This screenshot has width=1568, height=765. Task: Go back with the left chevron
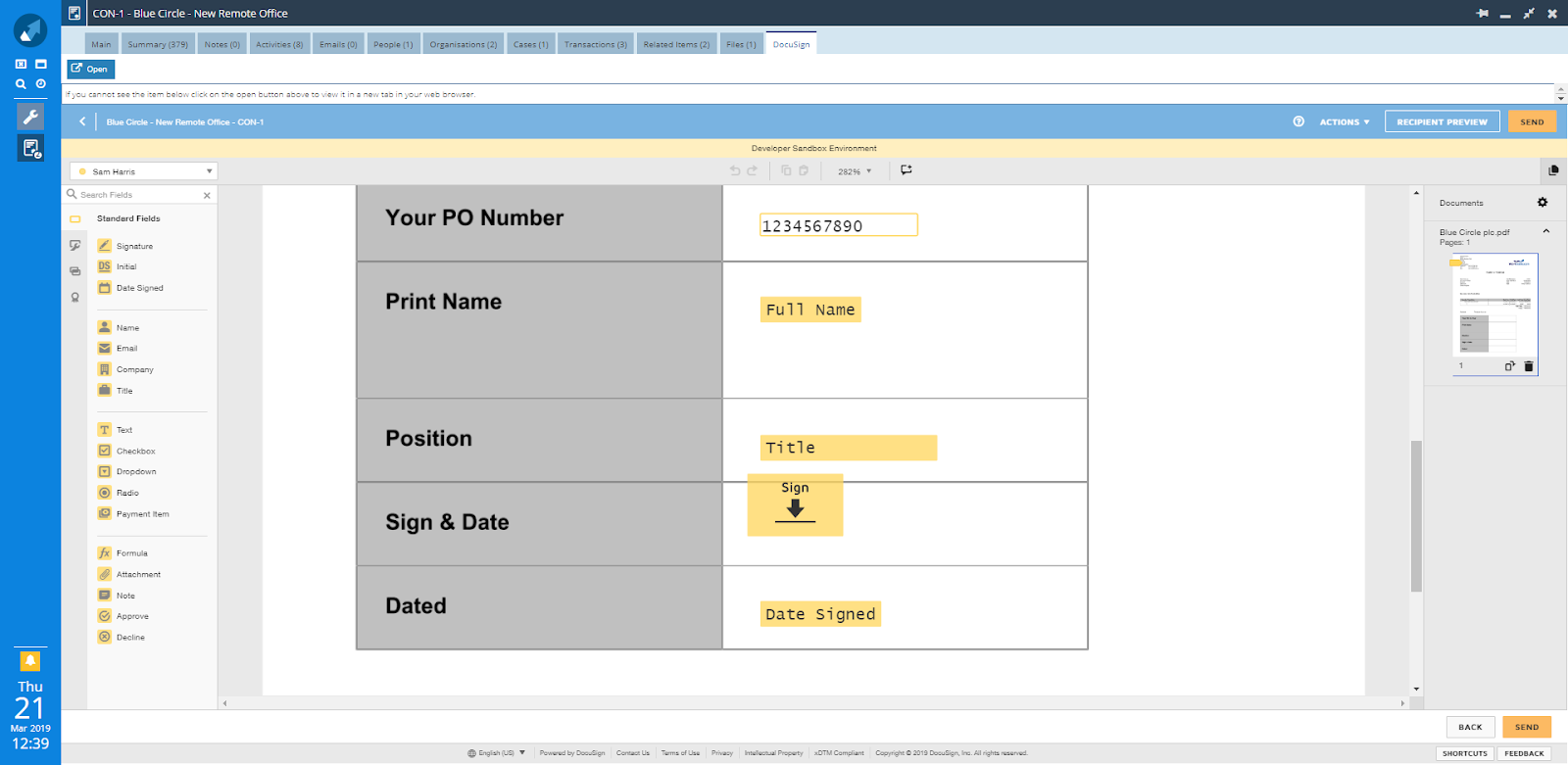coord(82,121)
